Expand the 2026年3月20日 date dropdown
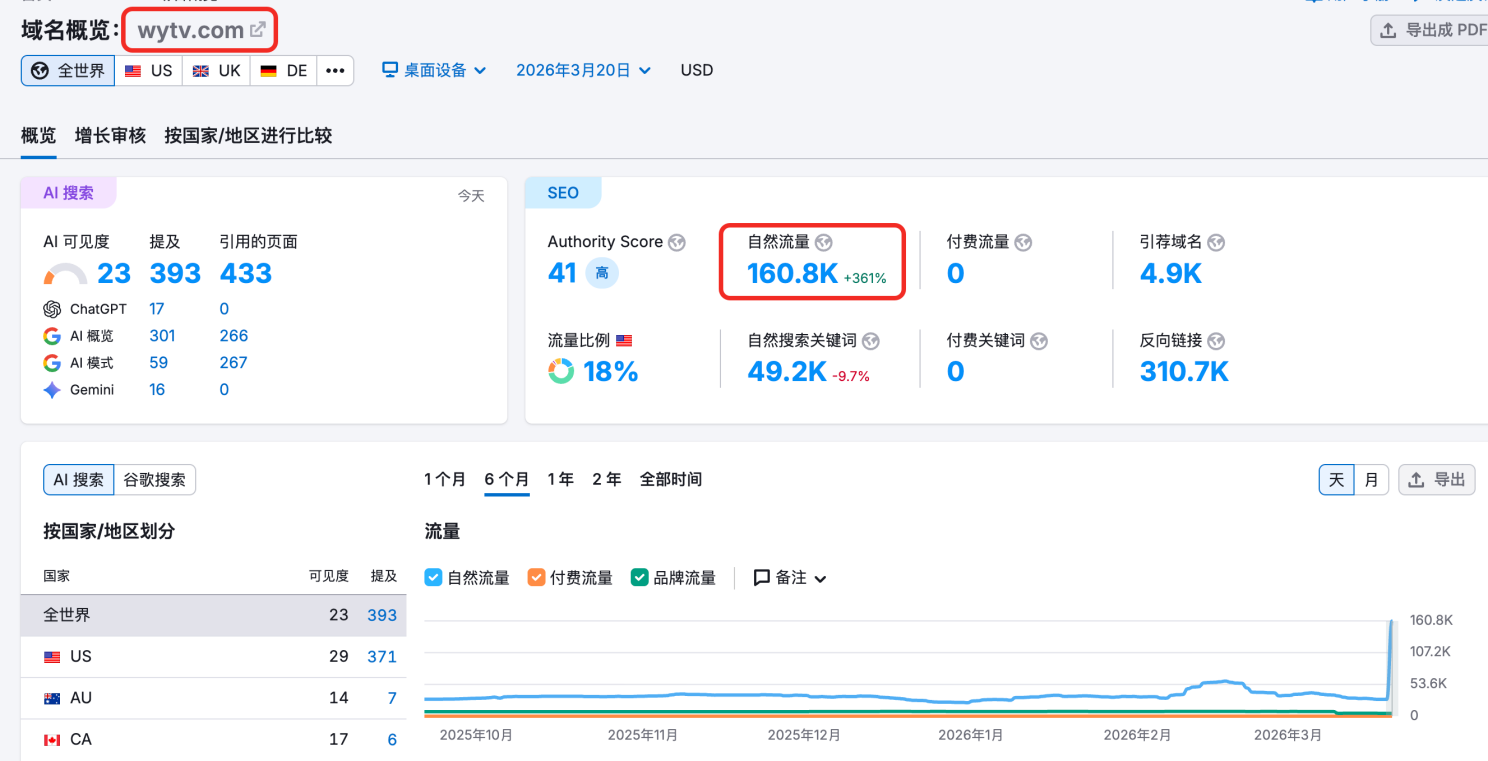This screenshot has height=761, width=1488. (583, 70)
